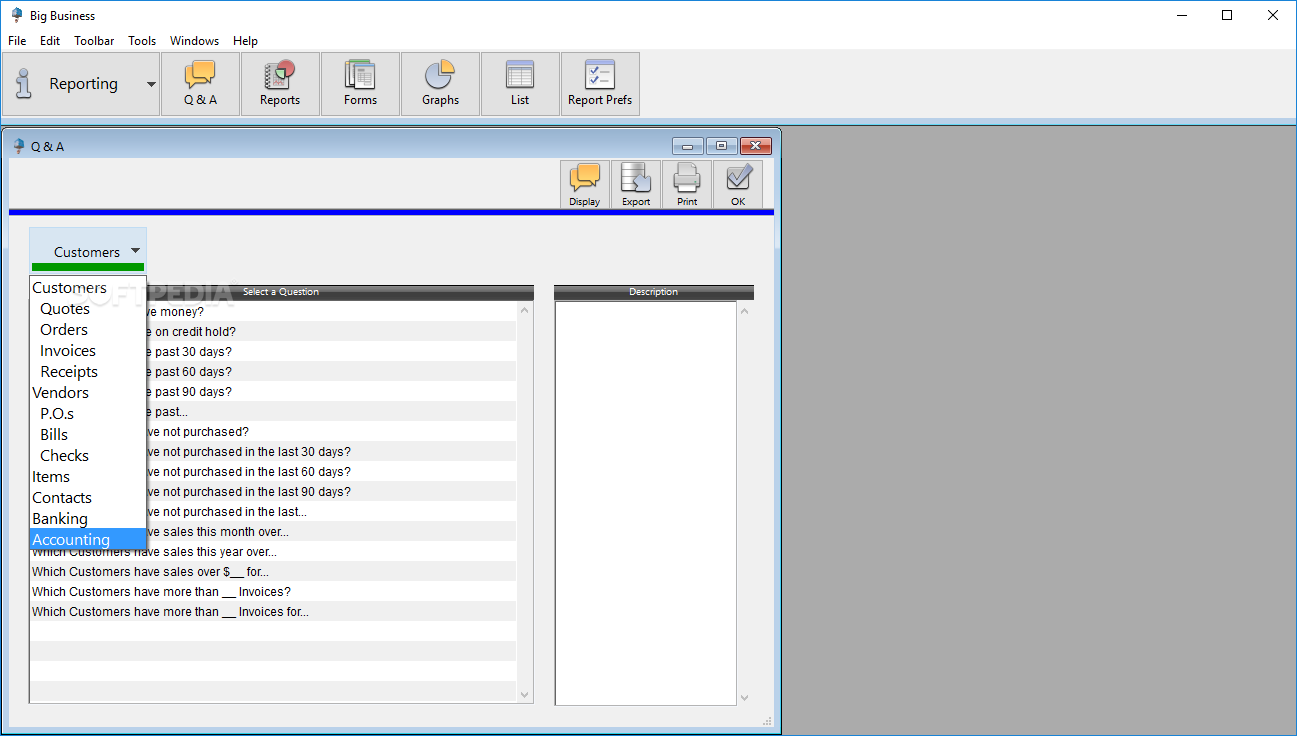The width and height of the screenshot is (1297, 736).
Task: Open the Forms toolbar icon
Action: coord(360,84)
